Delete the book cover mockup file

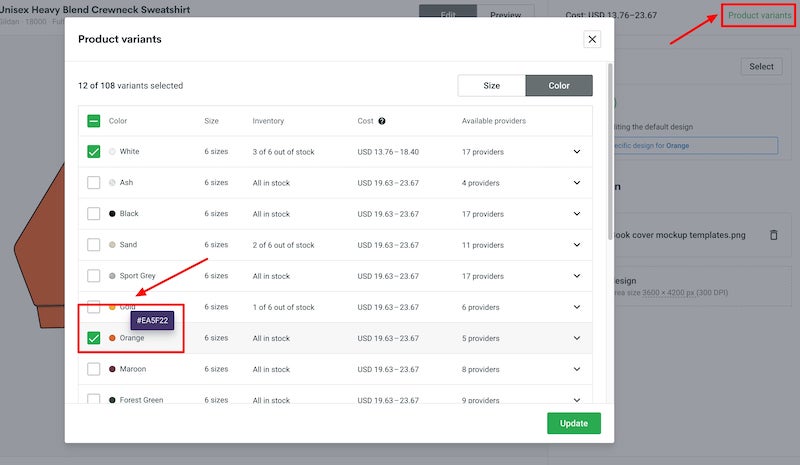pos(773,235)
